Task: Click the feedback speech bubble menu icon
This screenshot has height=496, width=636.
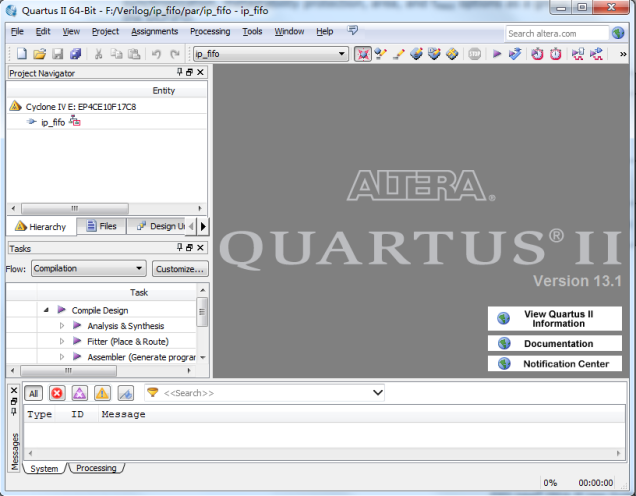Action: (x=352, y=30)
